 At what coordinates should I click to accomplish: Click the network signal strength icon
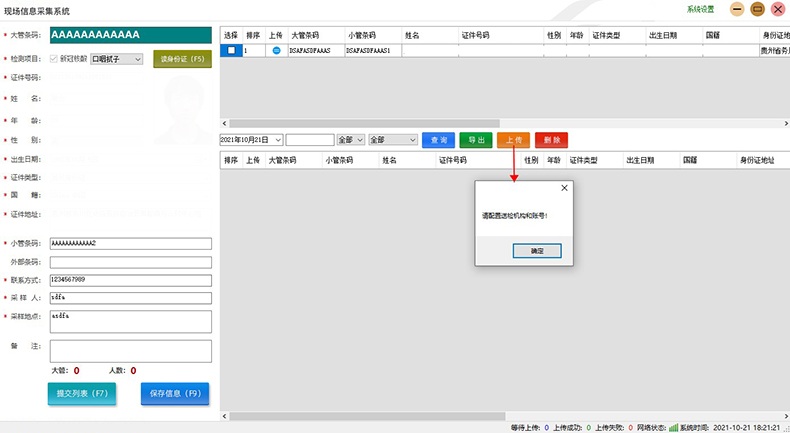(673, 427)
